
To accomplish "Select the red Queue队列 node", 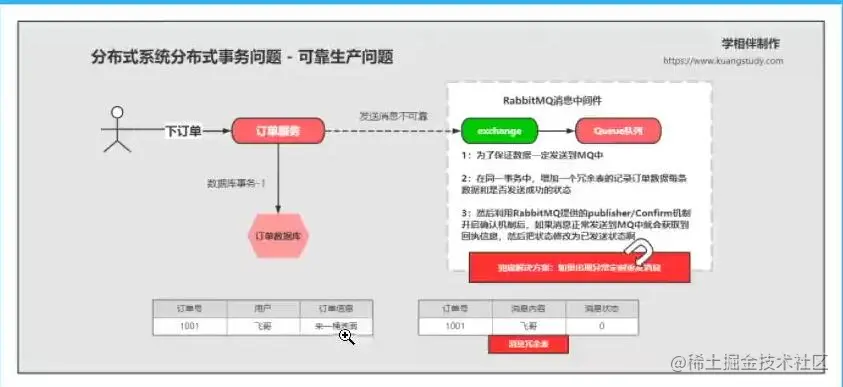I will (618, 131).
